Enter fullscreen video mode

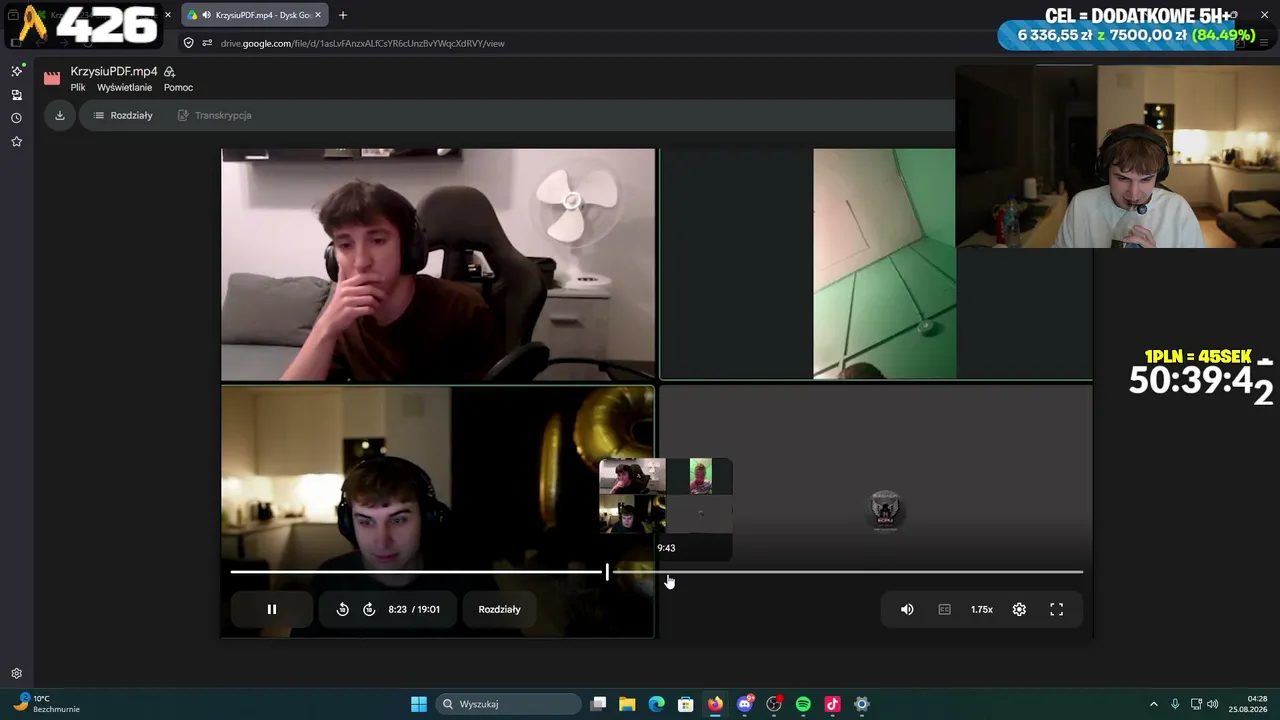pos(1056,609)
